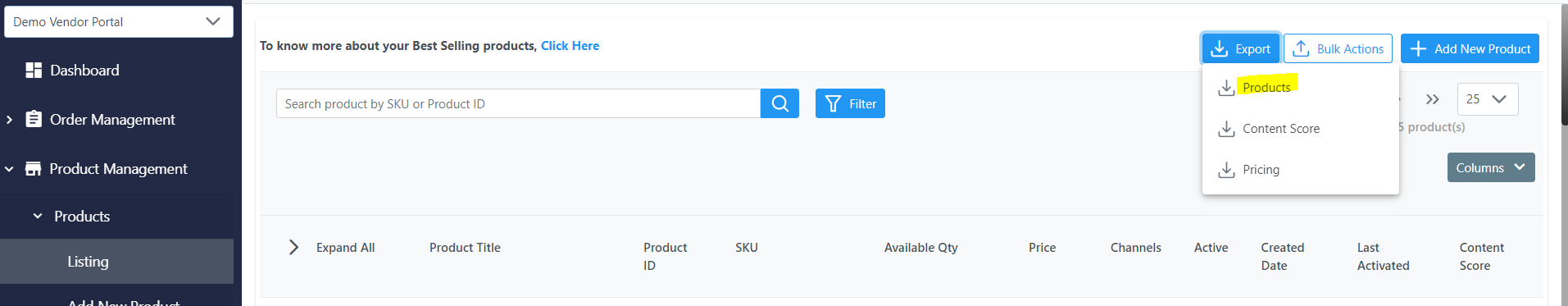Expand Order Management sidebar arrow
The height and width of the screenshot is (306, 1568).
(x=9, y=120)
